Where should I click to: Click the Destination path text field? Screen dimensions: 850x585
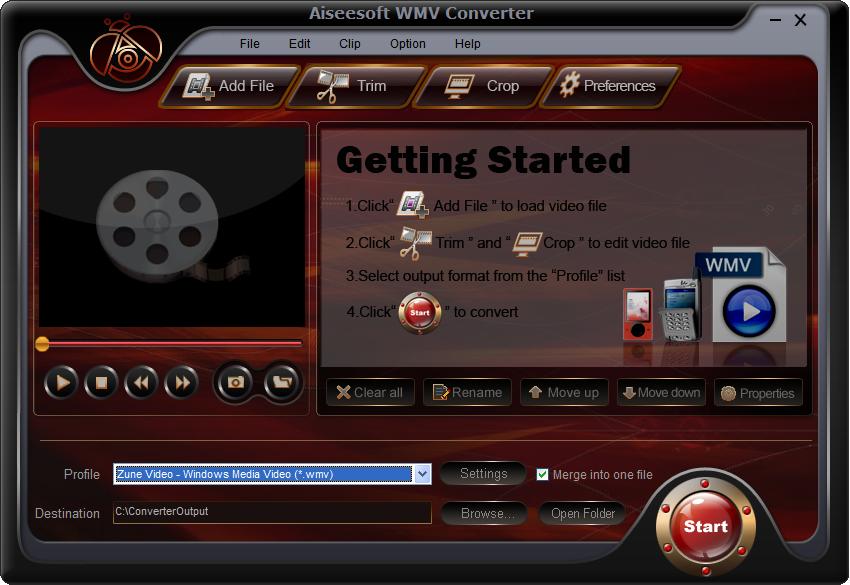pos(271,512)
